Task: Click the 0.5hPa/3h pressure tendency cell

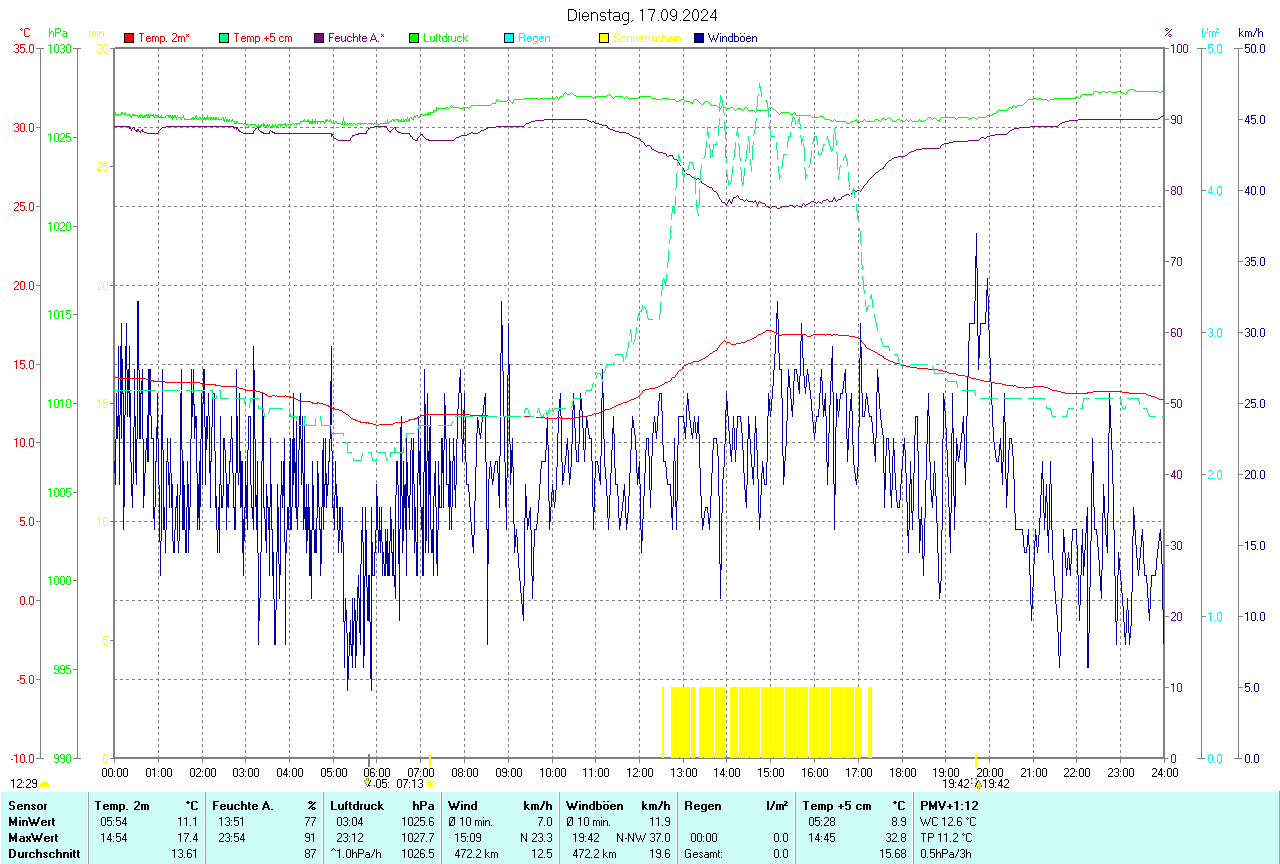Action: point(948,854)
